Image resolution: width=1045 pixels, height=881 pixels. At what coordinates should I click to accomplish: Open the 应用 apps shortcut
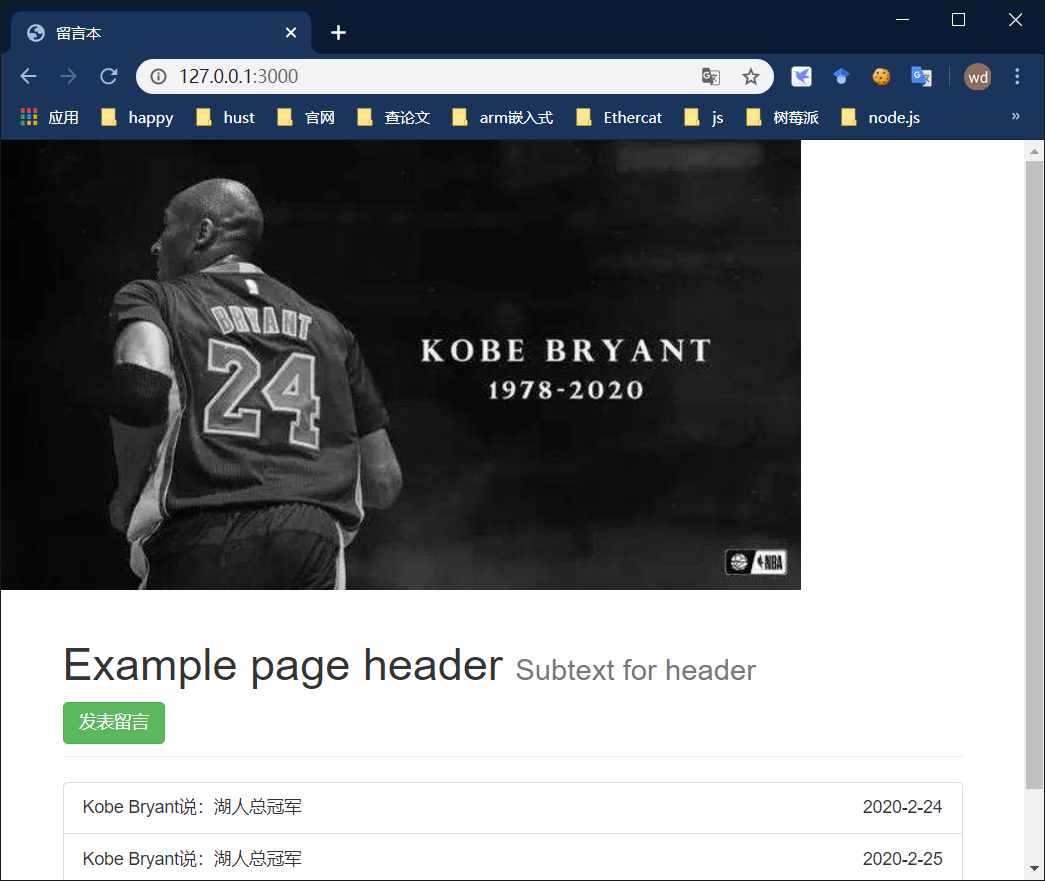(x=50, y=118)
